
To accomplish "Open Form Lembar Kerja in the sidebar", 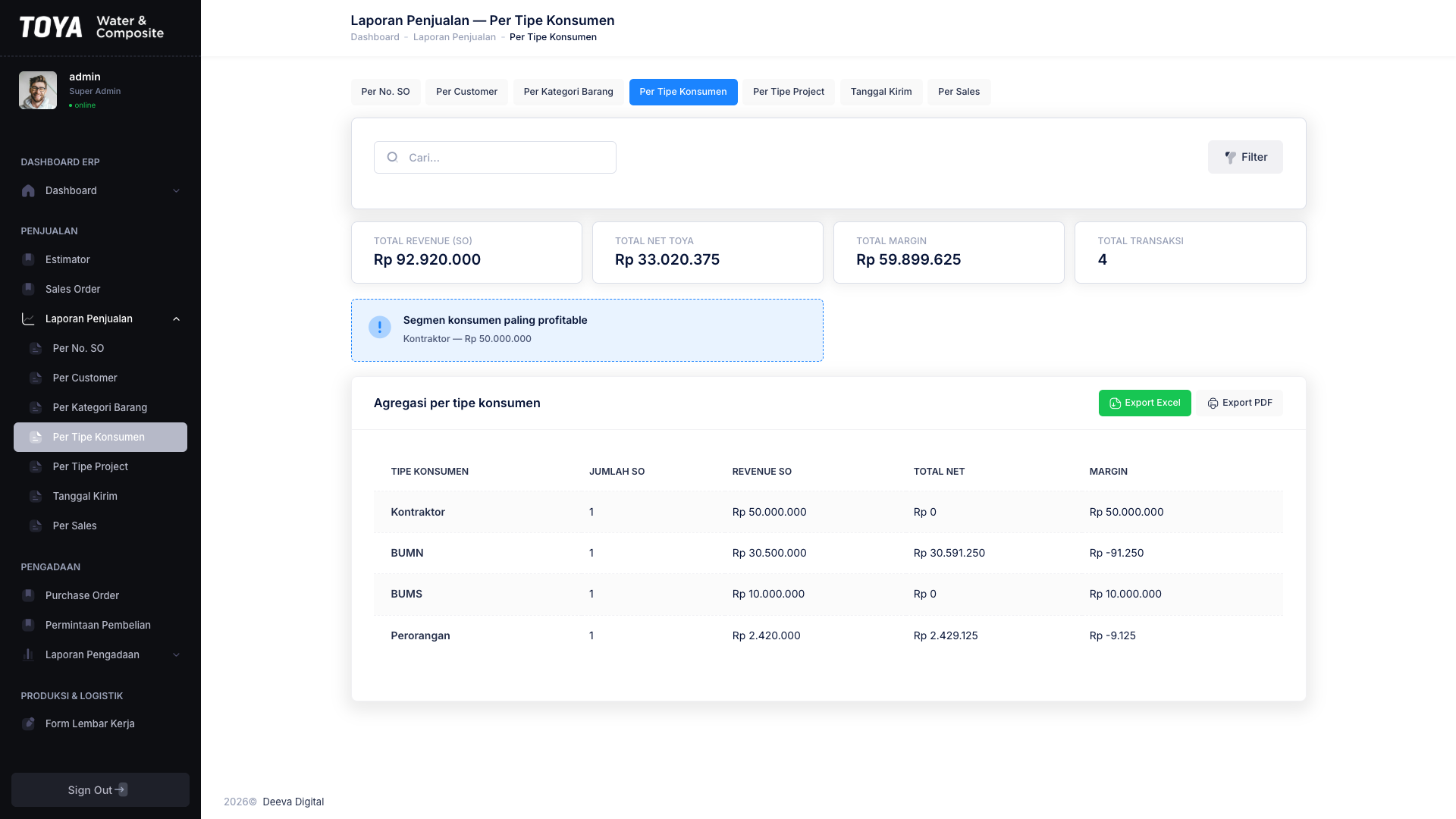I will pyautogui.click(x=100, y=723).
